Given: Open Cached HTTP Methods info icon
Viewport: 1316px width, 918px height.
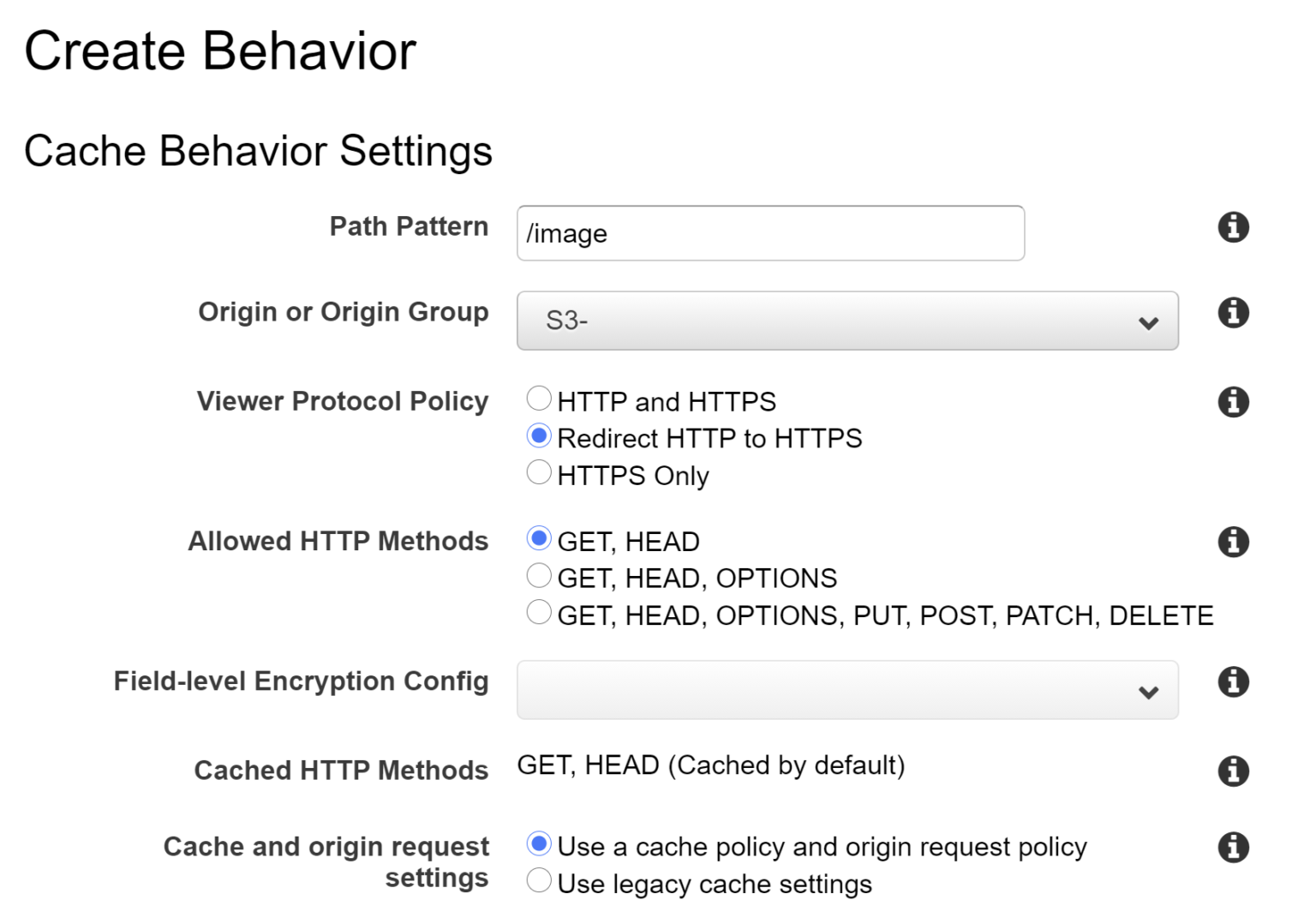Looking at the screenshot, I should click(x=1233, y=771).
